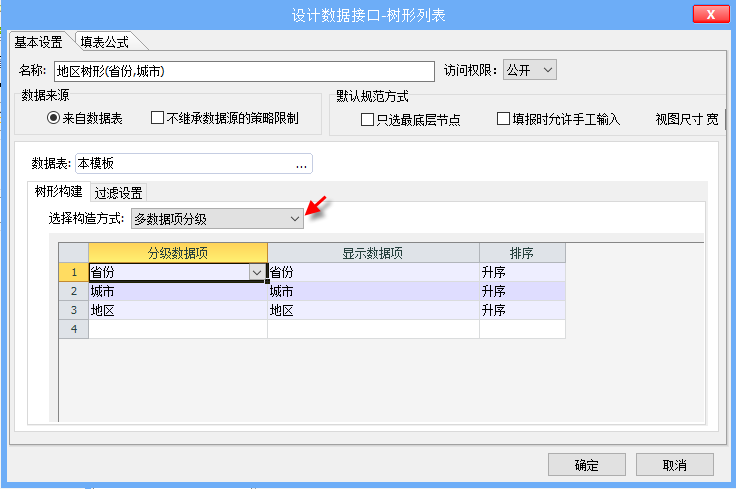The width and height of the screenshot is (736, 489).
Task: Click the 显示数据项 column header
Action: [x=373, y=253]
